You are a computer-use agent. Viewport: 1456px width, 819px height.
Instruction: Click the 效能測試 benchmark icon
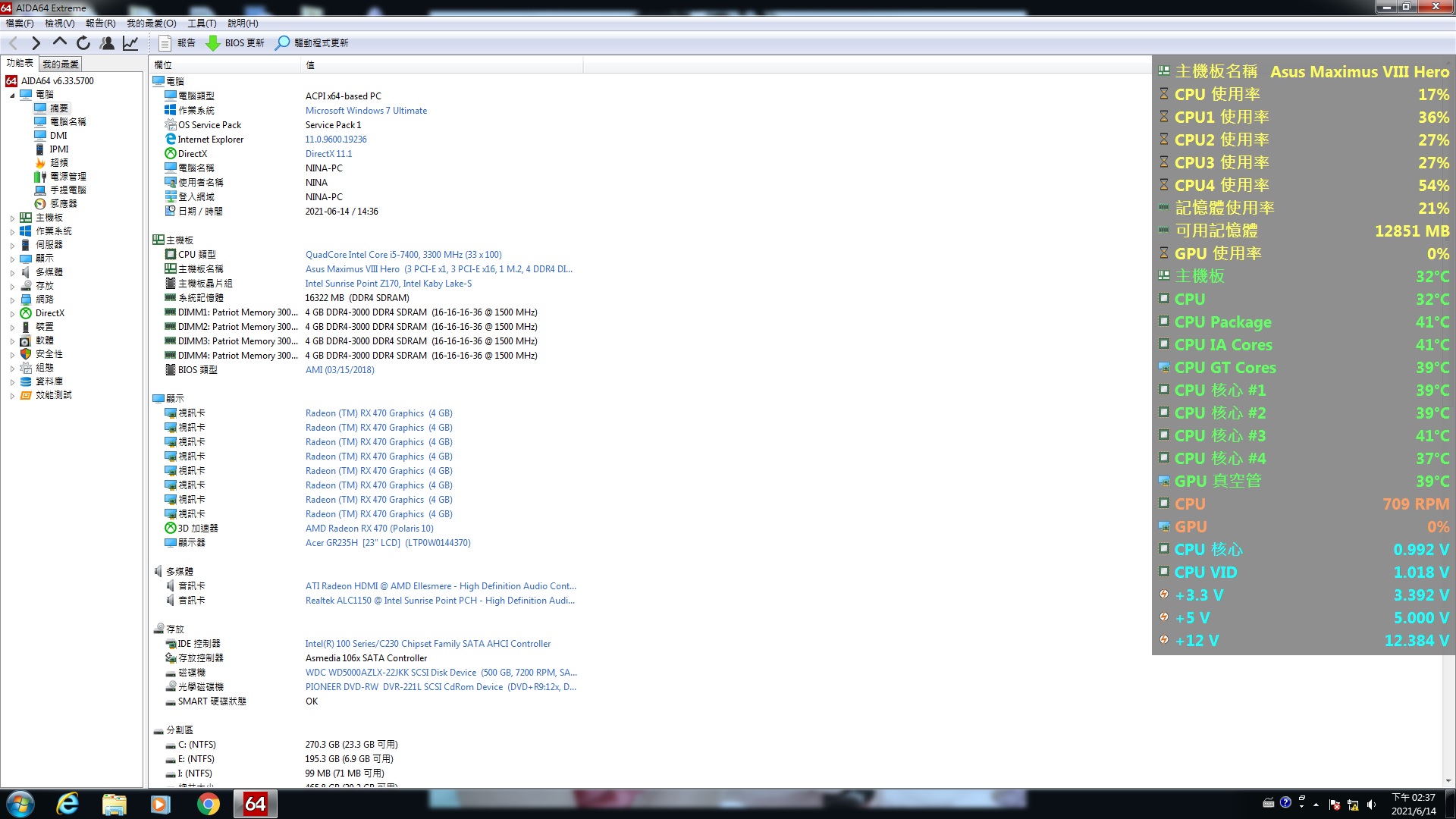click(26, 395)
